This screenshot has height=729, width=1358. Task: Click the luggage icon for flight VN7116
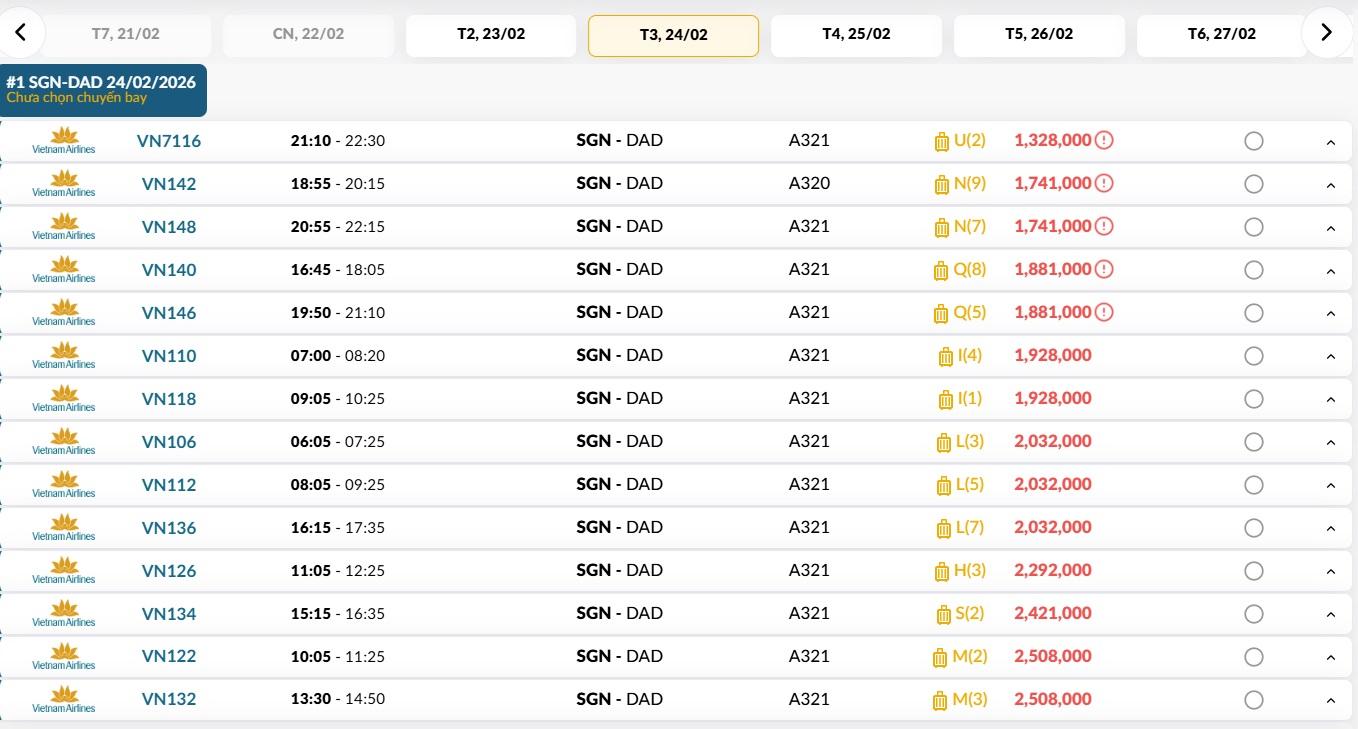point(941,142)
